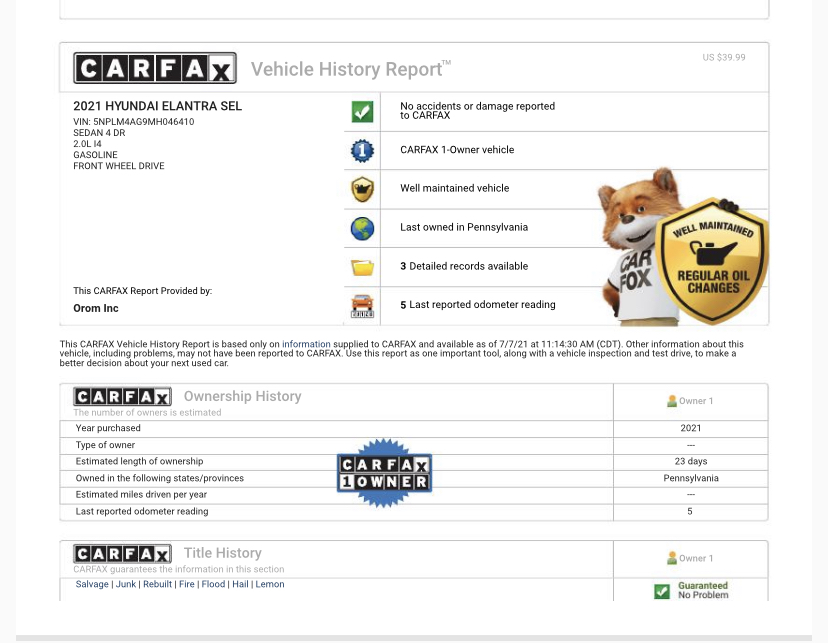
Task: Click 'CARFAX 1-Owner vehicle' text
Action: [x=457, y=150]
